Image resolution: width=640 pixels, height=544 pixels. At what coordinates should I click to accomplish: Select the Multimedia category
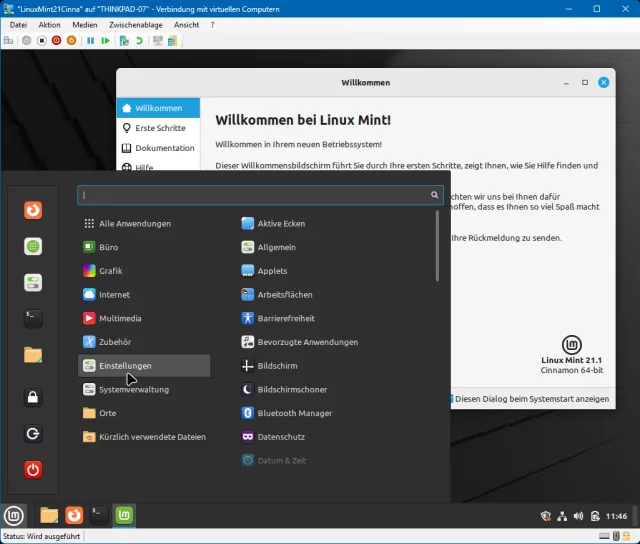coord(144,318)
